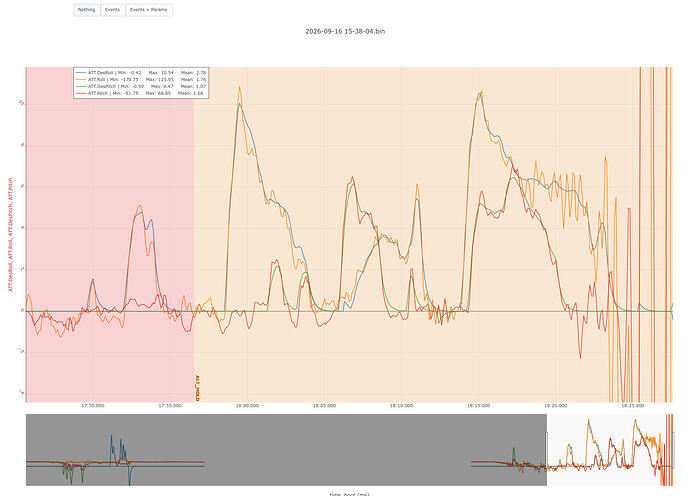Viewport: 690px width, 496px height.
Task: Toggle ATT.Roll trace in the legend
Action: (x=141, y=80)
